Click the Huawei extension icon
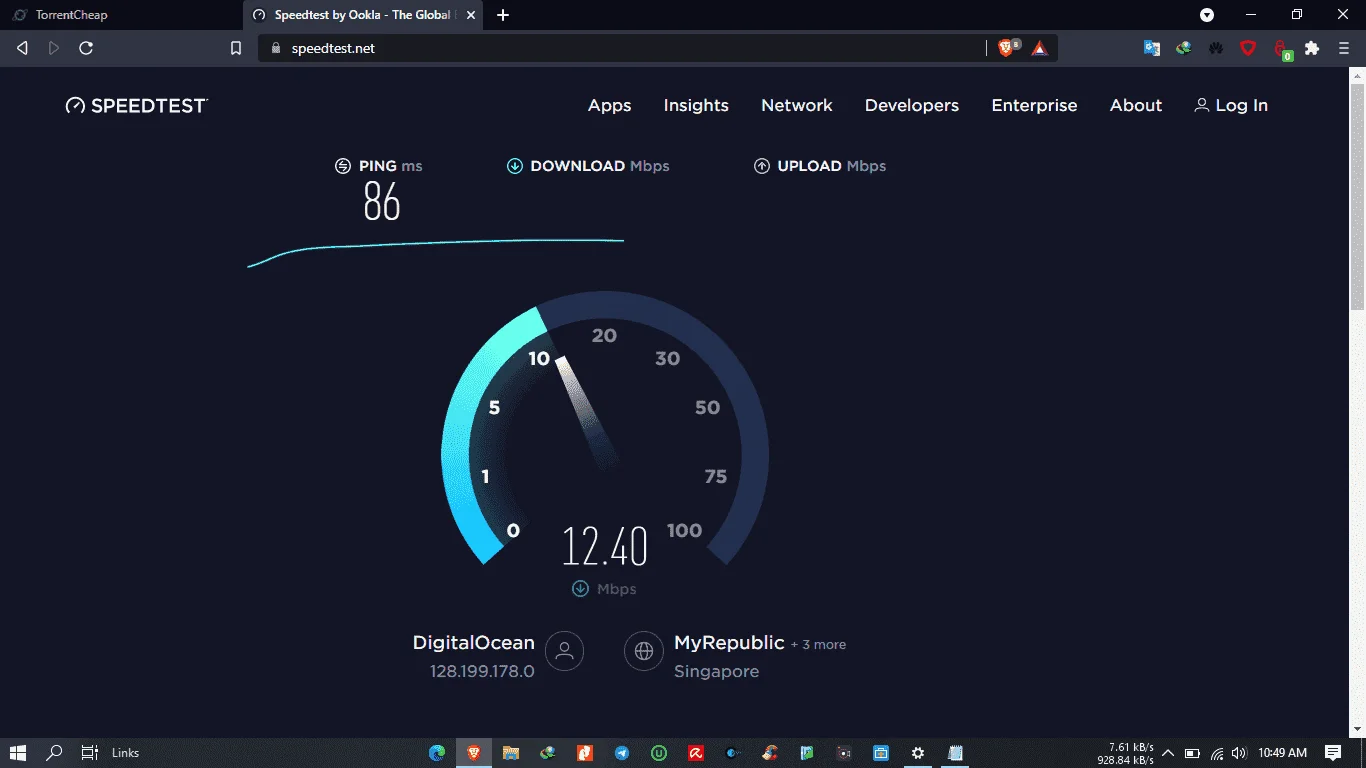1366x768 pixels. coord(1216,48)
